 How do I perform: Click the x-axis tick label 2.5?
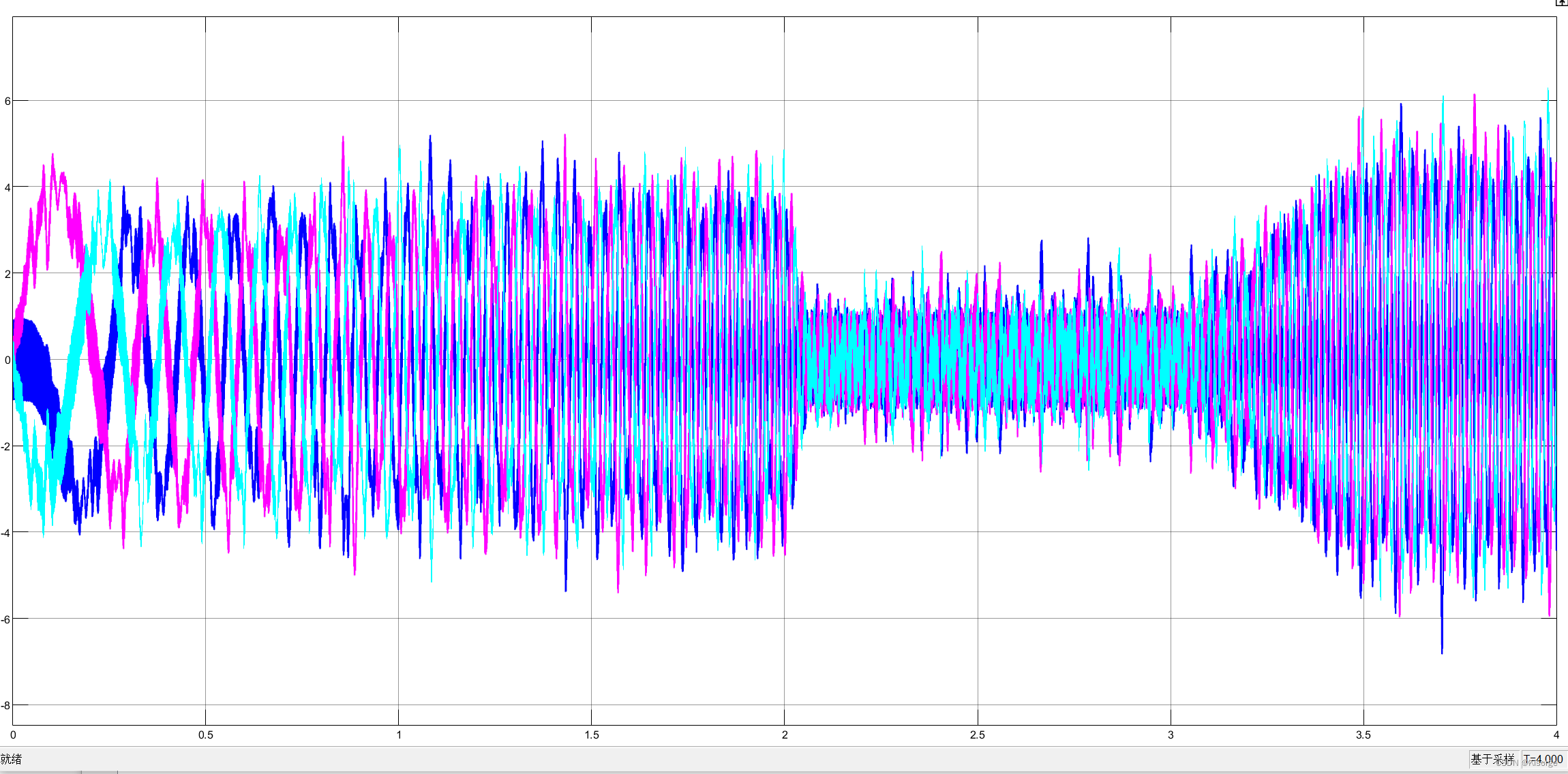[x=978, y=735]
